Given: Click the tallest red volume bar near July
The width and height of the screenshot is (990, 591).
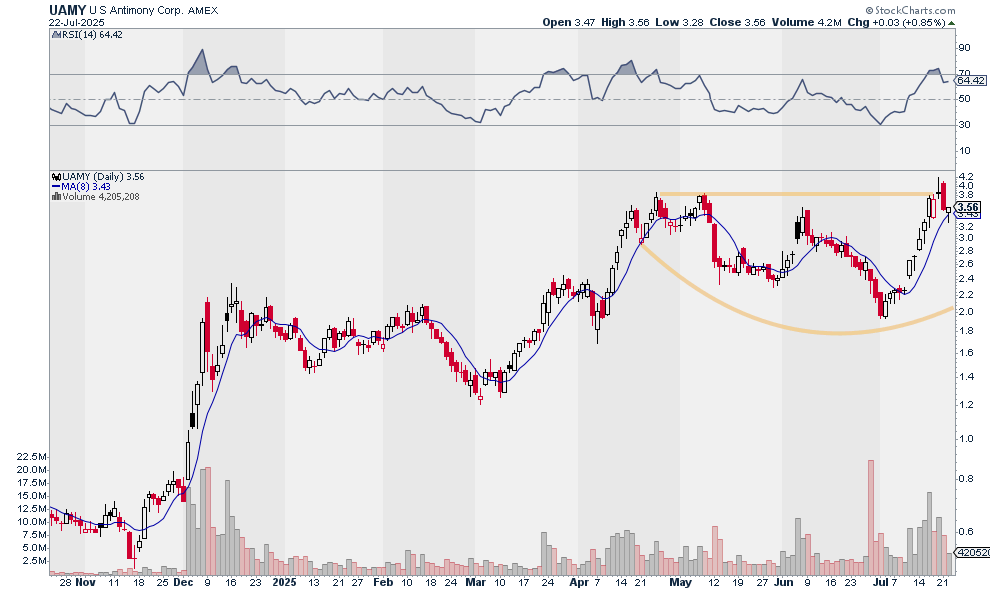Looking at the screenshot, I should coord(871,517).
